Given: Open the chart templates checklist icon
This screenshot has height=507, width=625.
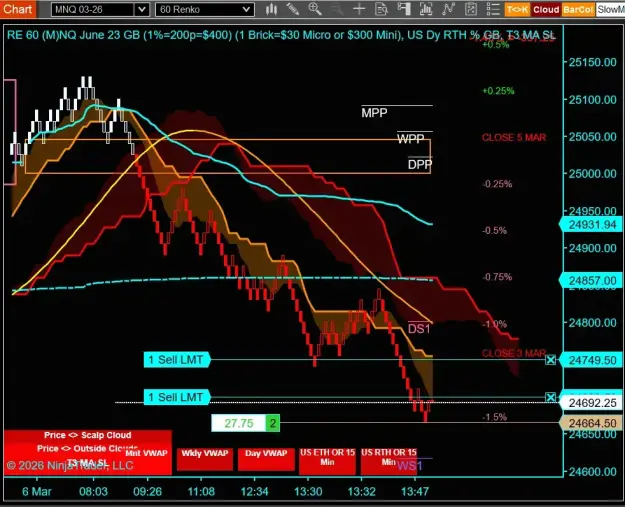Looking at the screenshot, I should pyautogui.click(x=471, y=9).
